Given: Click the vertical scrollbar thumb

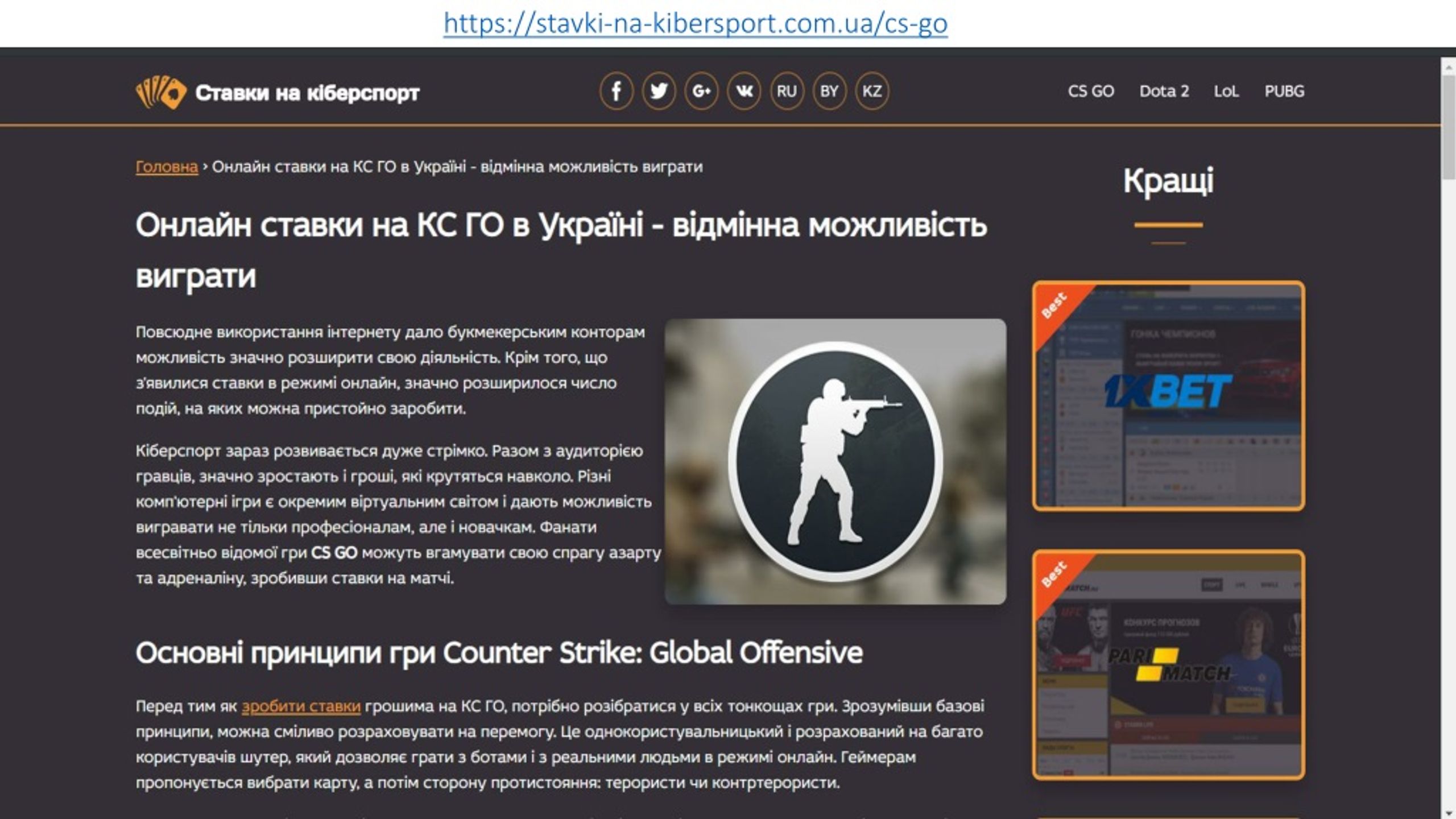Looking at the screenshot, I should click(1449, 128).
